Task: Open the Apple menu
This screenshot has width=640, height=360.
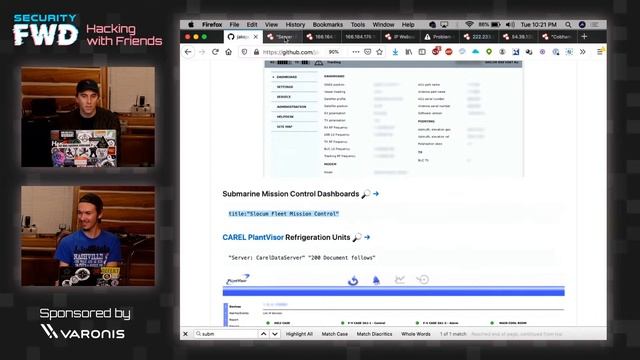Action: click(191, 24)
